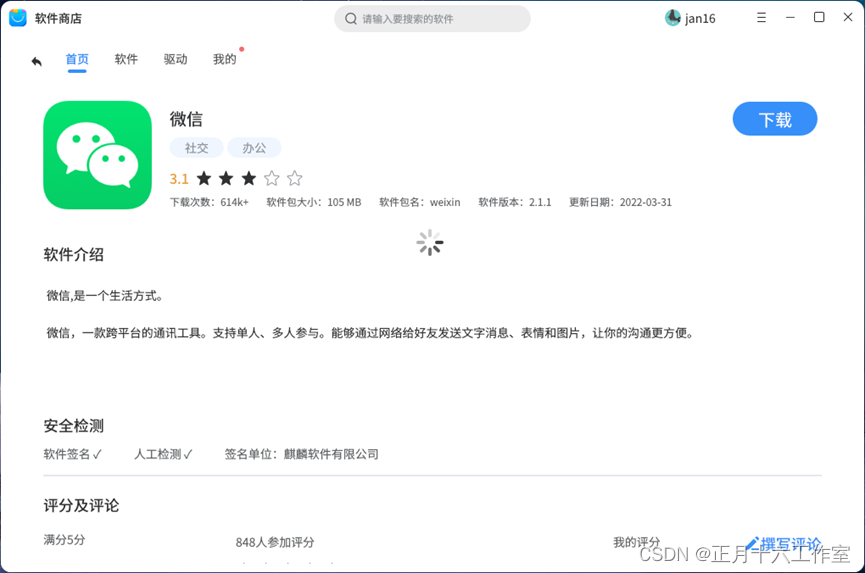
Task: Click the 安全检测 heading
Action: click(x=73, y=426)
